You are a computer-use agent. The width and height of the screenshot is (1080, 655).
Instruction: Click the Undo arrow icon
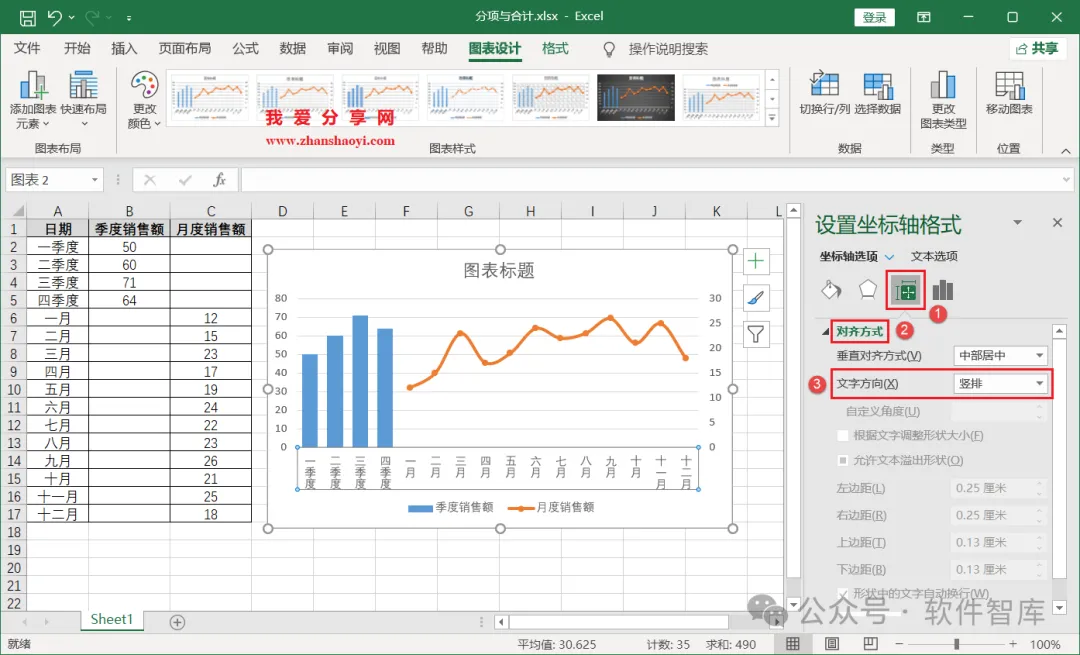point(55,17)
